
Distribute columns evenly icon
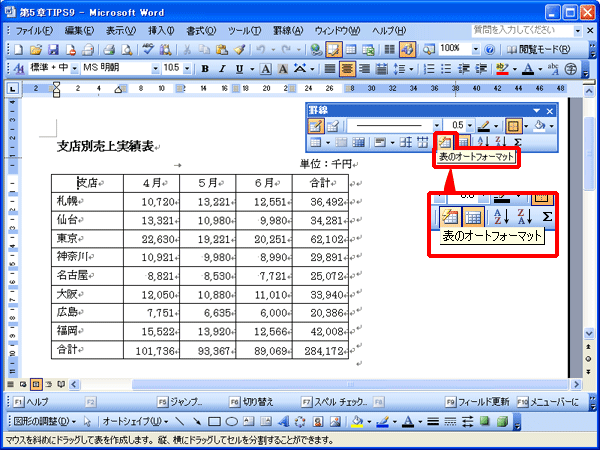pos(422,143)
